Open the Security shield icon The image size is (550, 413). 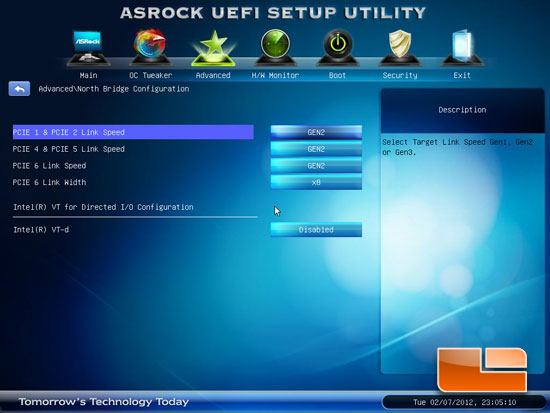tap(400, 48)
